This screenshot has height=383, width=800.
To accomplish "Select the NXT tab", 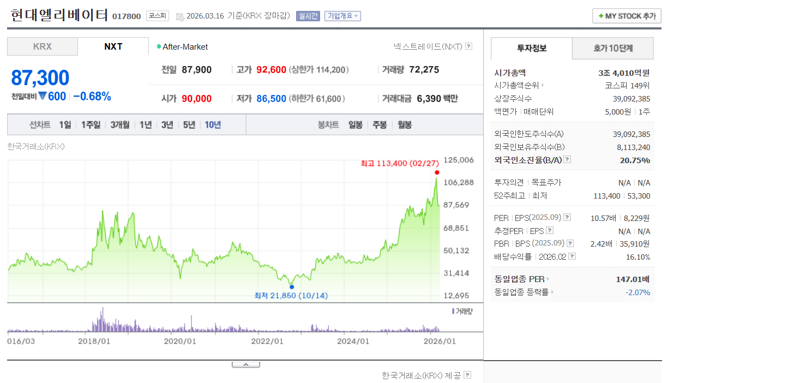I will click(x=113, y=46).
